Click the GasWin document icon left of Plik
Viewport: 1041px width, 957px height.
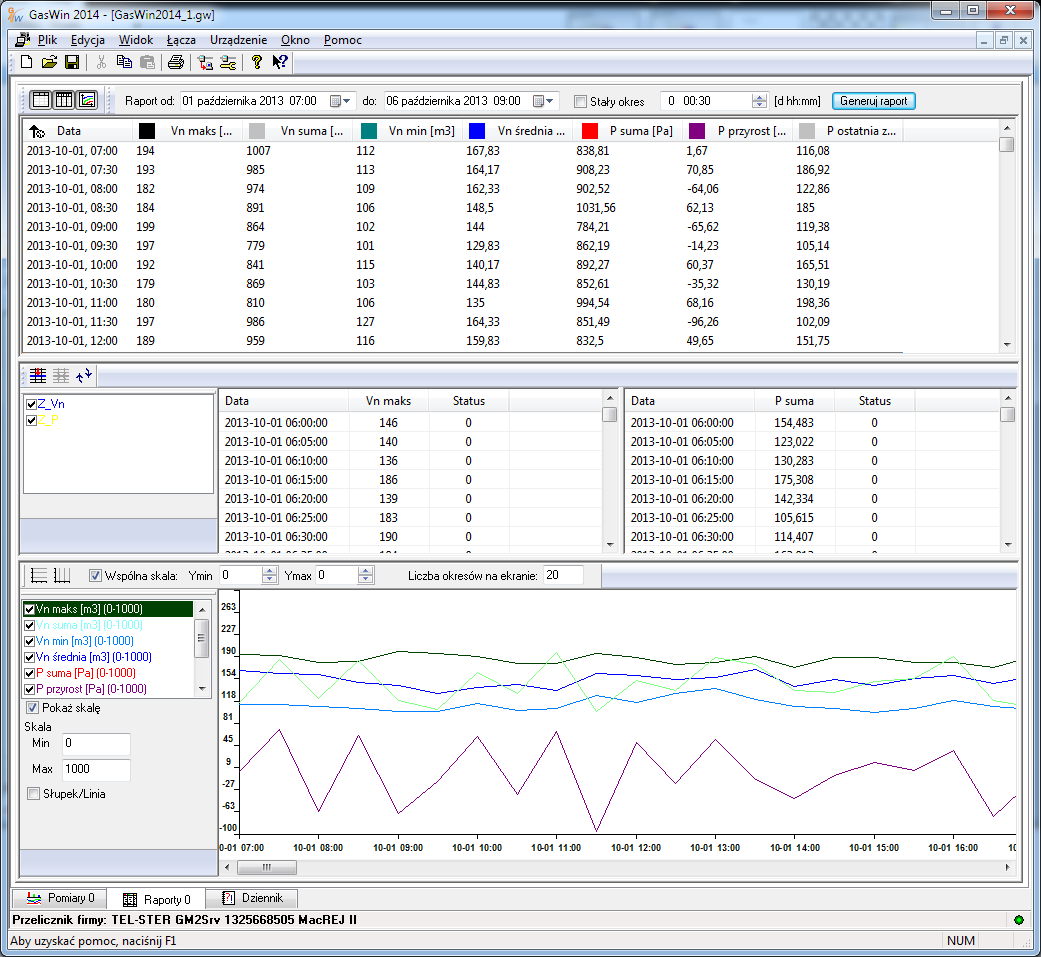click(23, 40)
